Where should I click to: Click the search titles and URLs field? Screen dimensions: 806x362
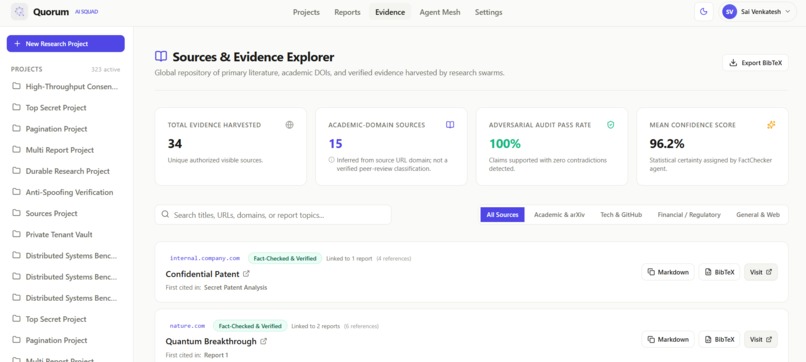point(273,214)
